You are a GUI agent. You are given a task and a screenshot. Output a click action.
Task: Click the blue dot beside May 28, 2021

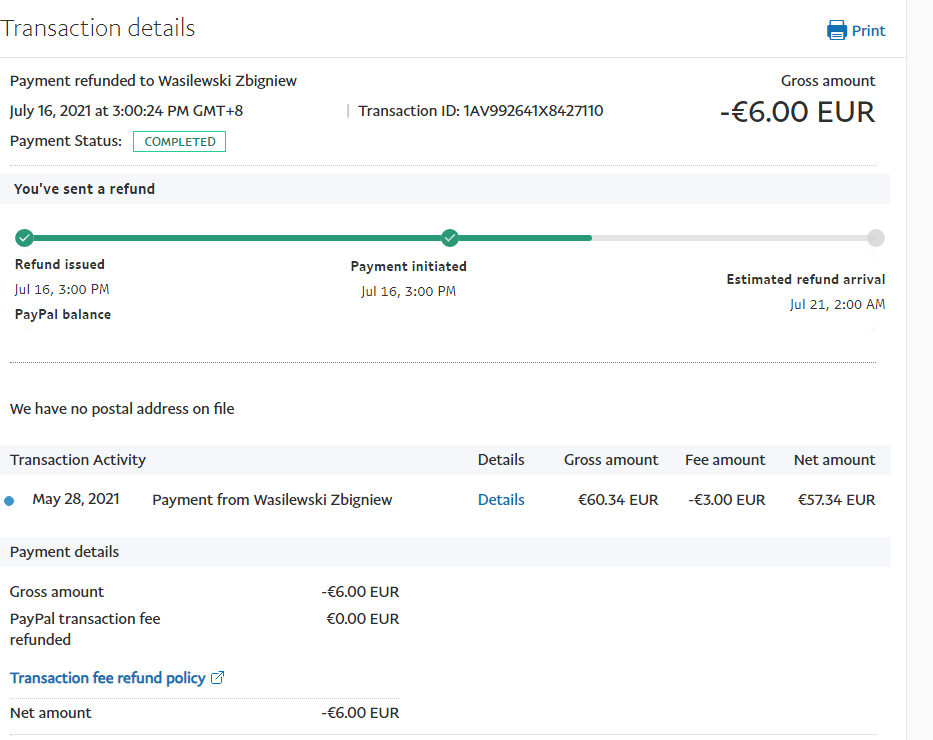coord(10,501)
